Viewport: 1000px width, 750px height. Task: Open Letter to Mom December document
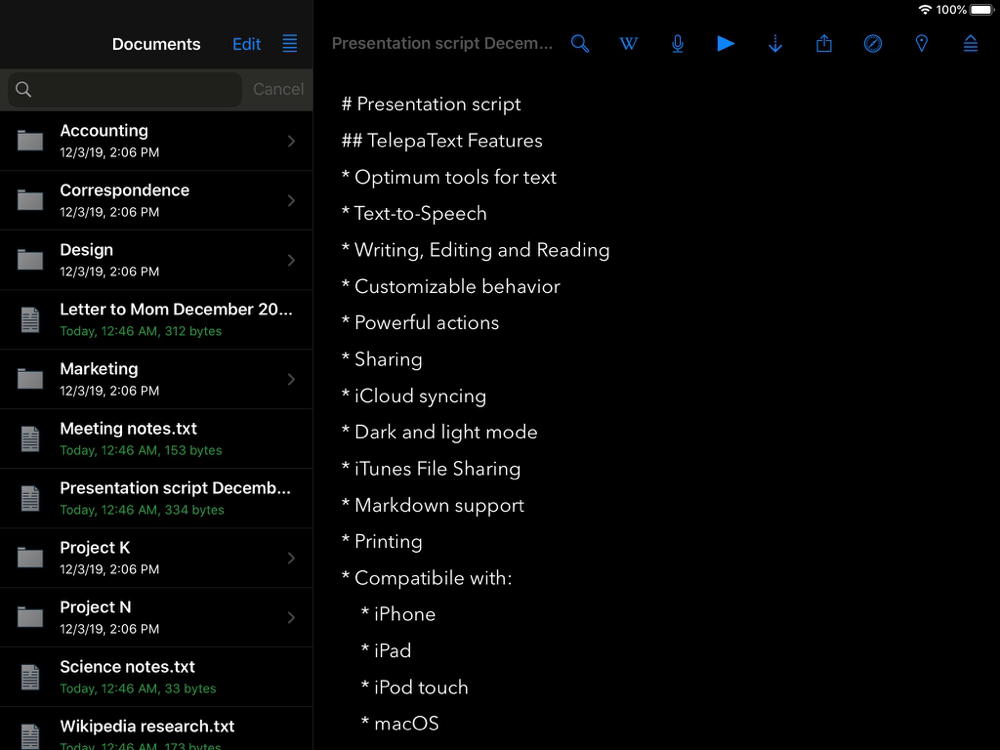(x=156, y=320)
